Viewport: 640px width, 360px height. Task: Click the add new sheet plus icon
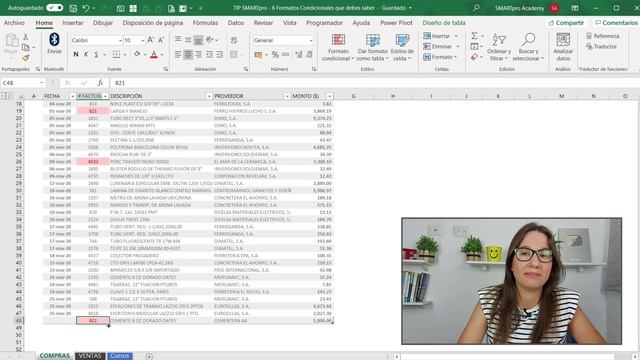(149, 356)
